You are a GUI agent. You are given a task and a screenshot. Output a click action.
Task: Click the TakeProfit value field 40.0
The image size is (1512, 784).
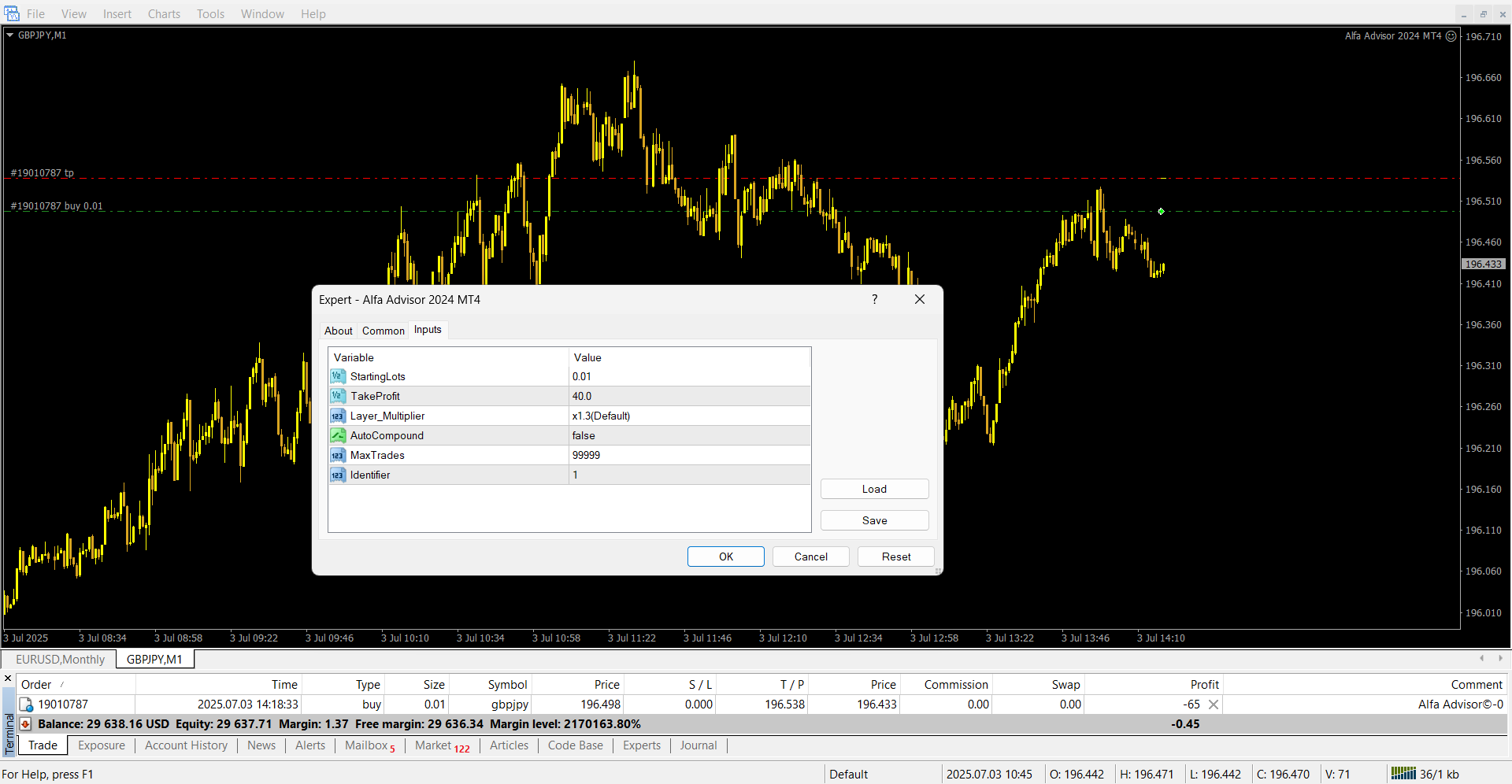[689, 396]
